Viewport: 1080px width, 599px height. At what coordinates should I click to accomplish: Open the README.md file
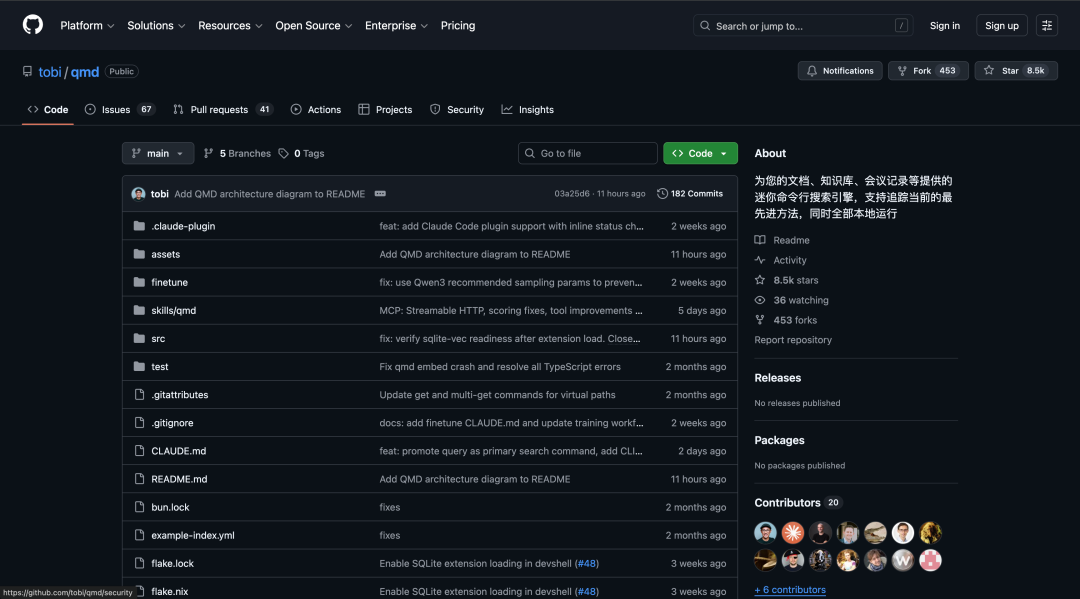tap(179, 479)
